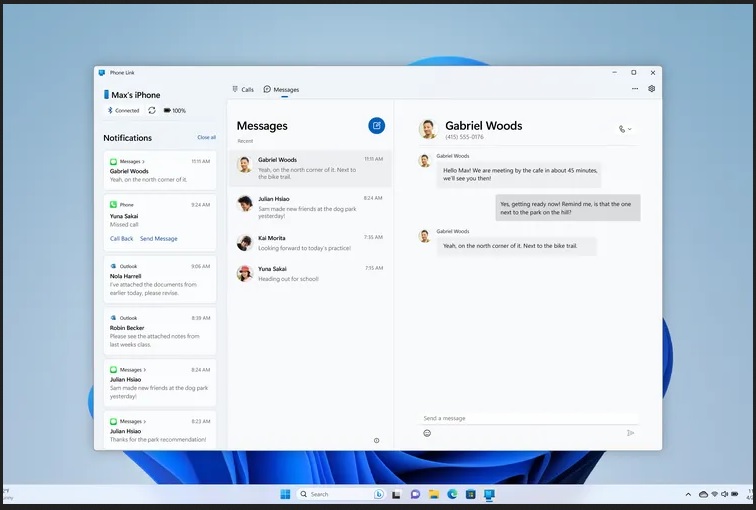Click the Send a message input field
The height and width of the screenshot is (510, 756).
[x=528, y=418]
